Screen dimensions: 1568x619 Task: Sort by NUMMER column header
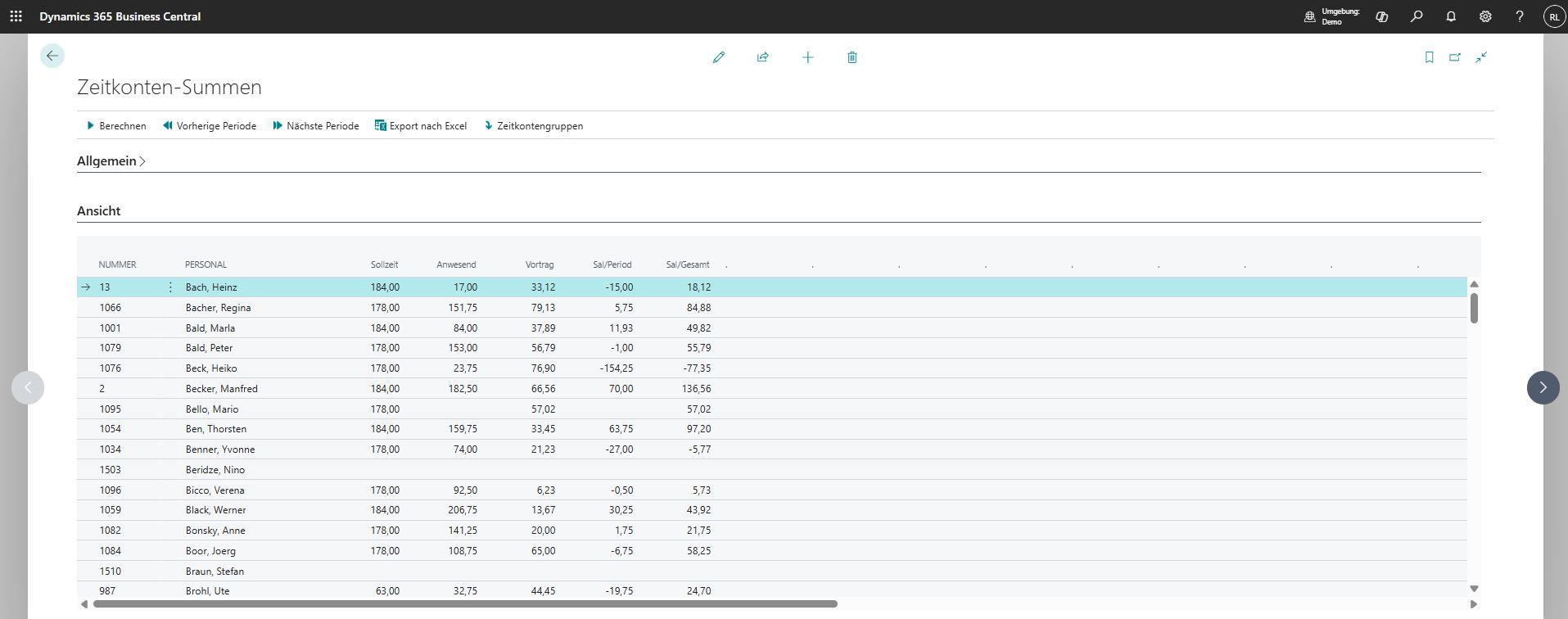coord(117,264)
